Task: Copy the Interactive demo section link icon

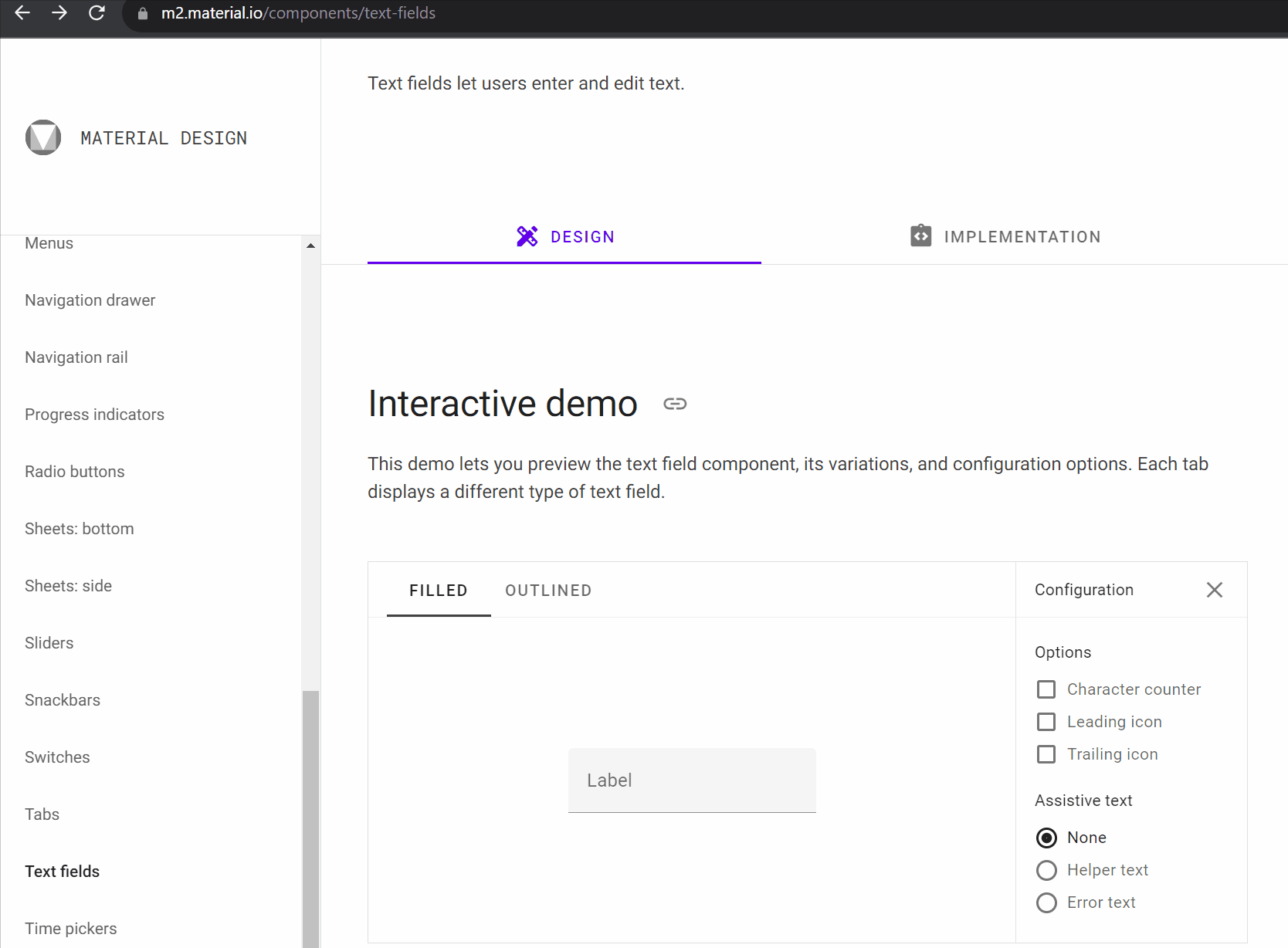Action: [675, 404]
